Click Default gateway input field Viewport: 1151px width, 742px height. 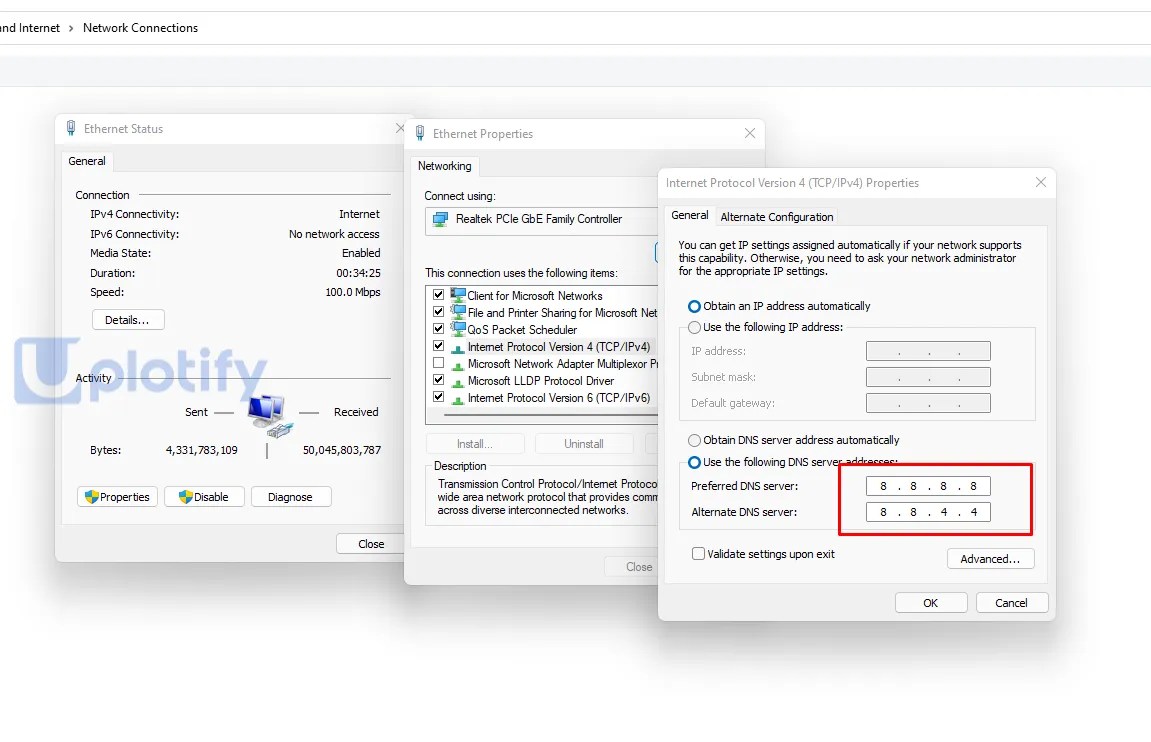[928, 403]
